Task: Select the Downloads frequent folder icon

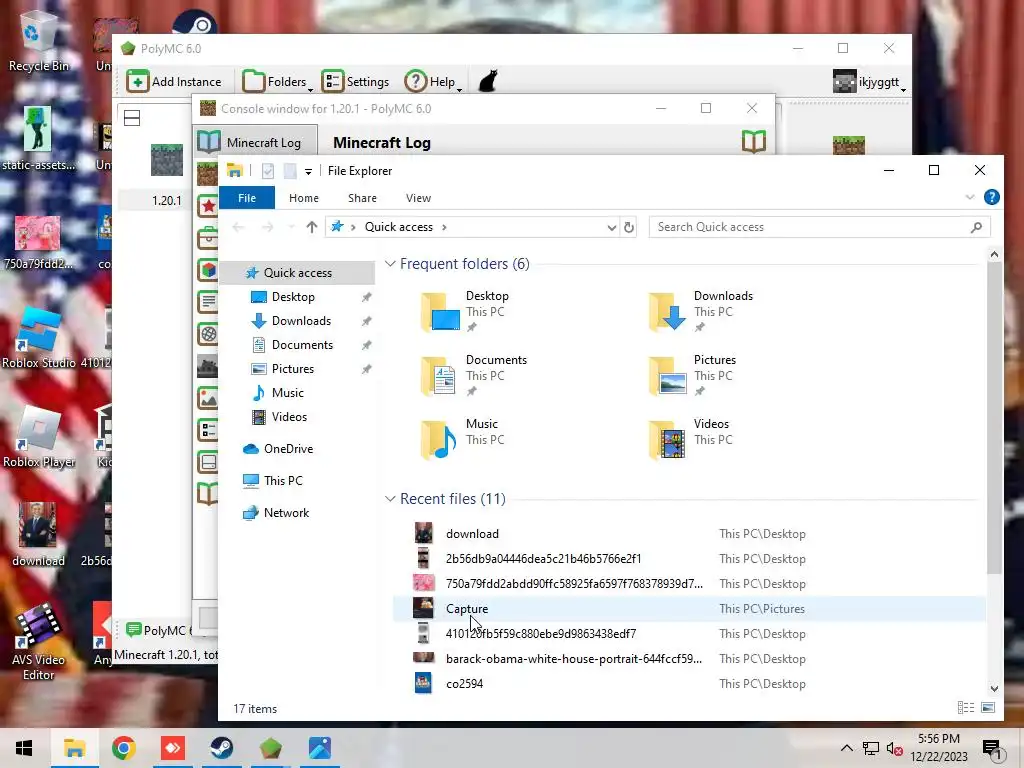Action: tap(667, 312)
